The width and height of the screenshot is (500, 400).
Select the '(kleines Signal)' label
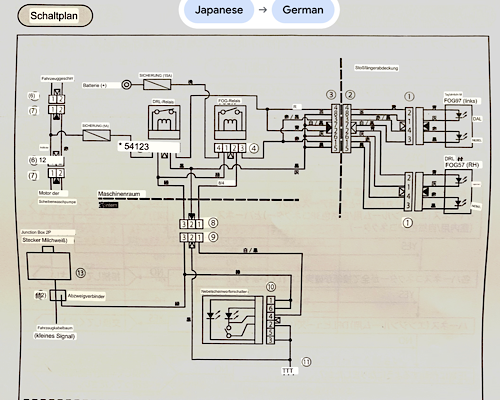[55, 336]
